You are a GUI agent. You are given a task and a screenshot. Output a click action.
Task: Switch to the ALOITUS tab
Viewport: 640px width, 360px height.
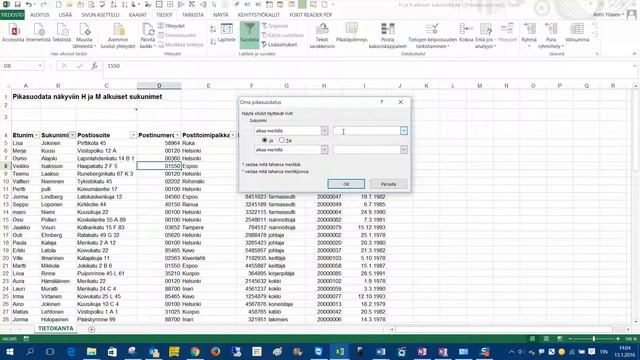40,15
